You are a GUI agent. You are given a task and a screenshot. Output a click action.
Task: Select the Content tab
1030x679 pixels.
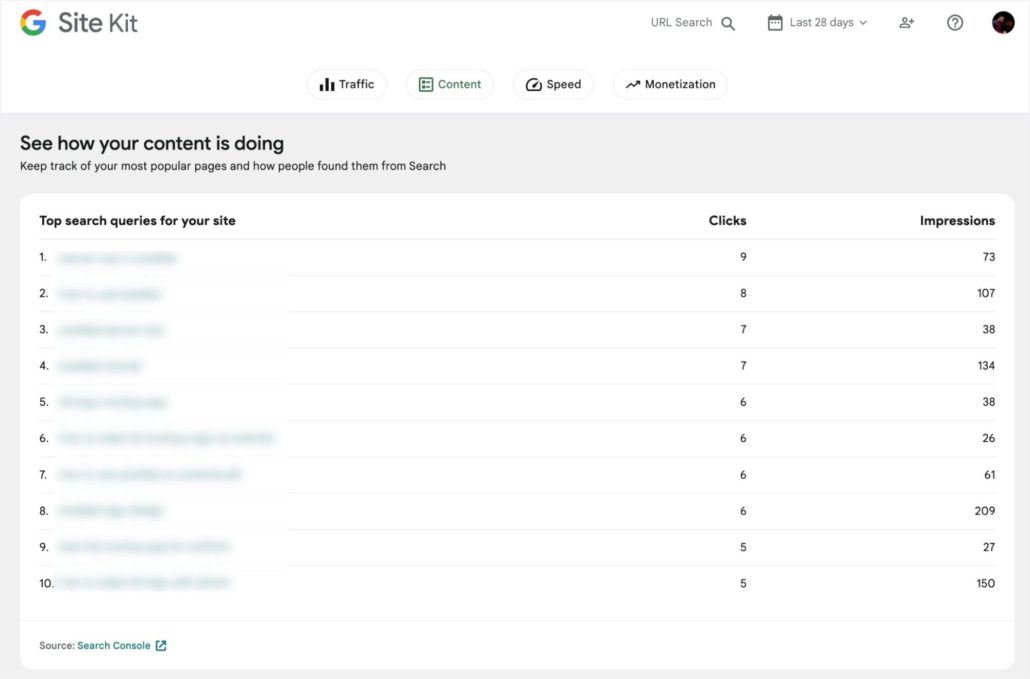pyautogui.click(x=450, y=85)
